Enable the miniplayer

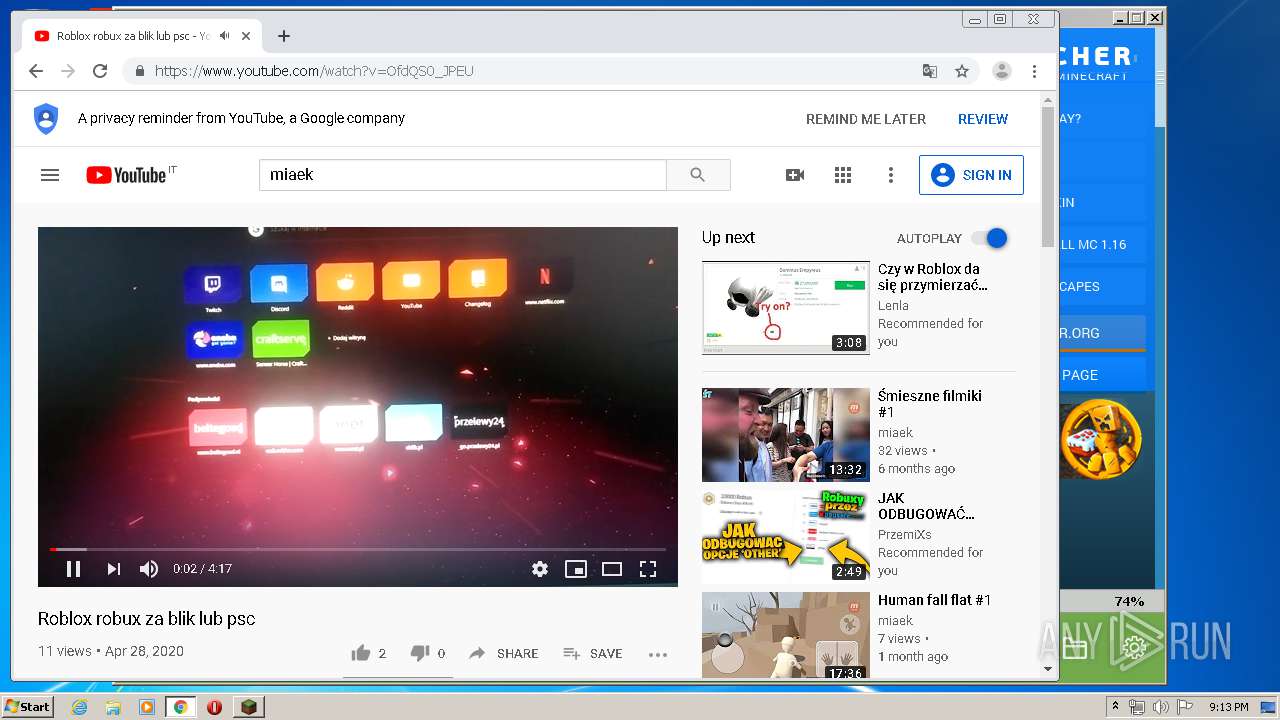[576, 569]
